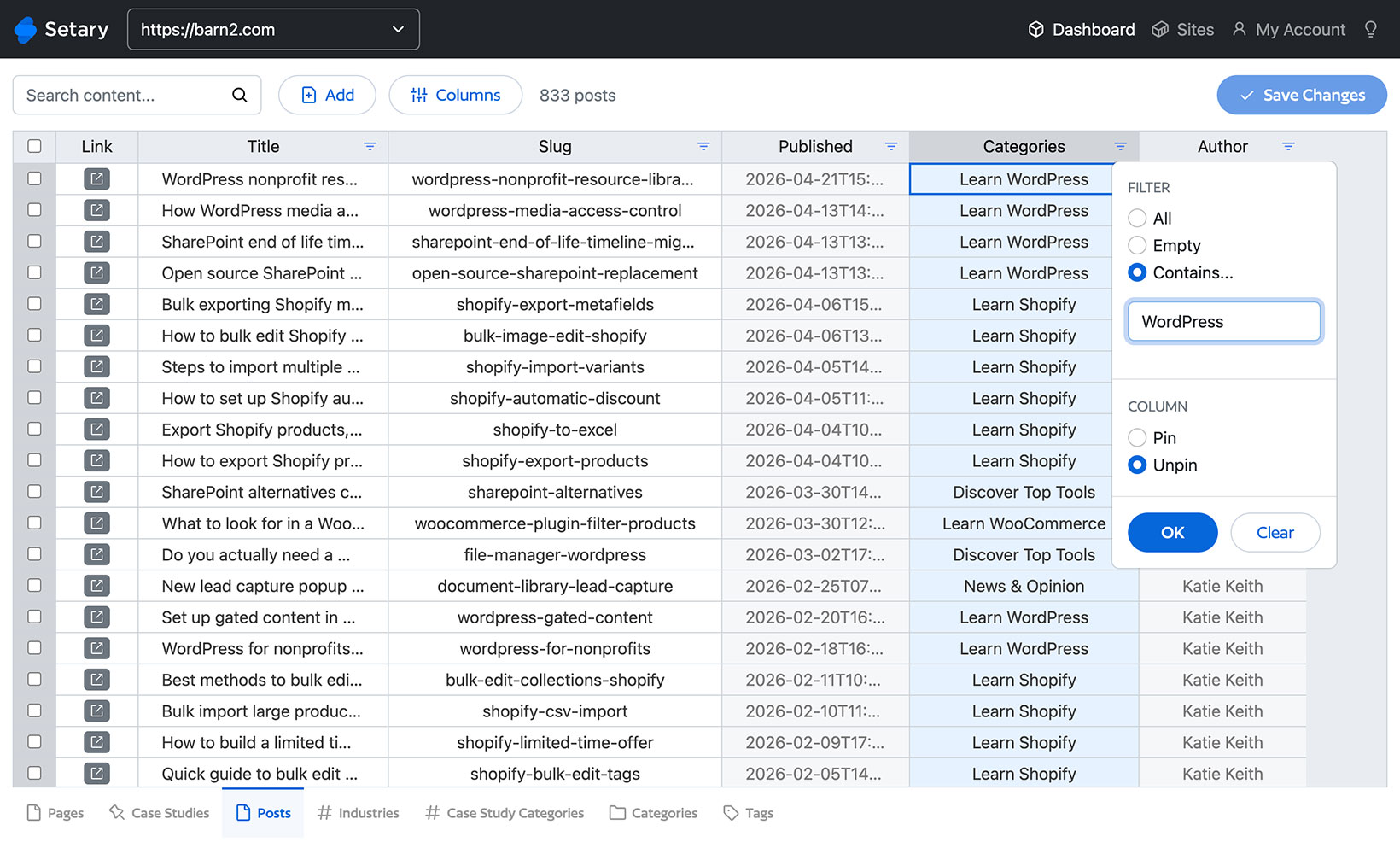This screenshot has height=848, width=1400.
Task: Switch to the Case Studies tab
Action: tap(159, 813)
